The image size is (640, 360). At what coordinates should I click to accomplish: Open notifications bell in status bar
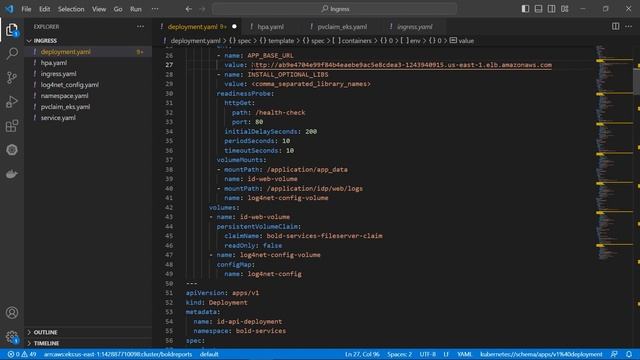(x=629, y=354)
